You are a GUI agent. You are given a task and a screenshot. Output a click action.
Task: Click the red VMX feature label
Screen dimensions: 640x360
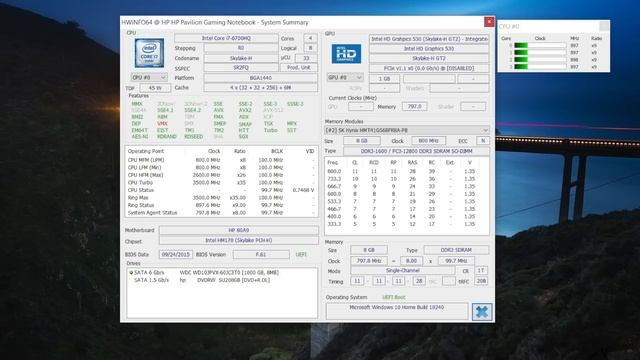(x=162, y=124)
